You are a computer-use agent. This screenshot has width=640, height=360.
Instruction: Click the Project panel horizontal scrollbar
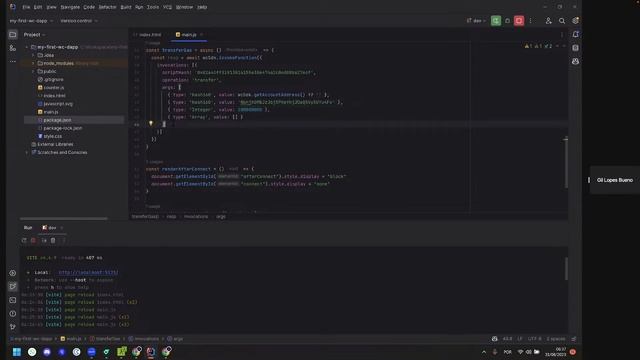tap(64, 218)
